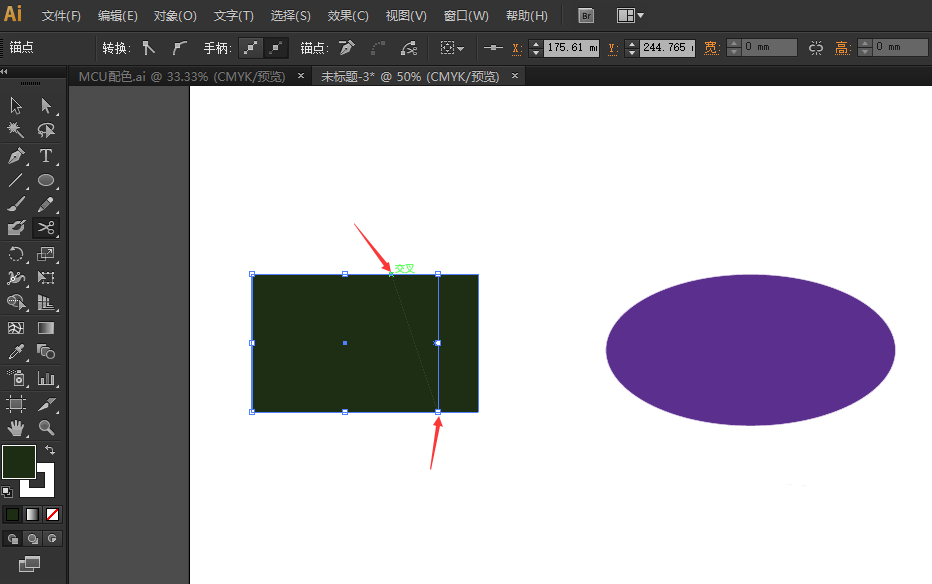The width and height of the screenshot is (932, 584).
Task: Switch to the MCU配色.ai document tab
Action: click(182, 76)
